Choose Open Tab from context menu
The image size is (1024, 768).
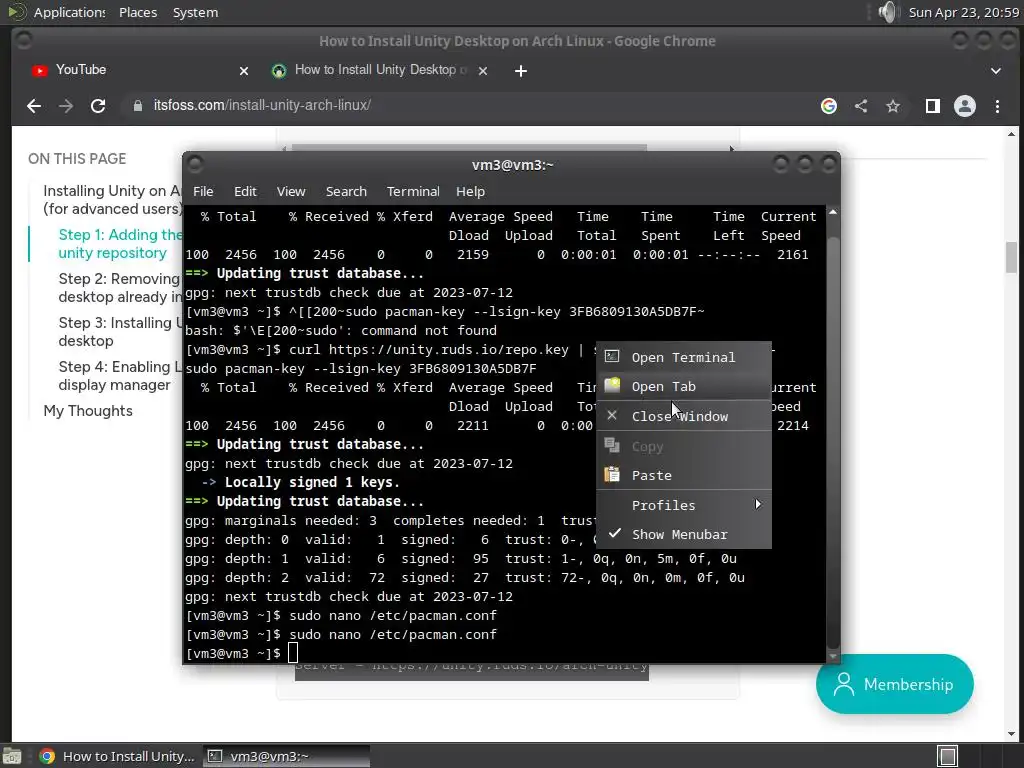[684, 386]
